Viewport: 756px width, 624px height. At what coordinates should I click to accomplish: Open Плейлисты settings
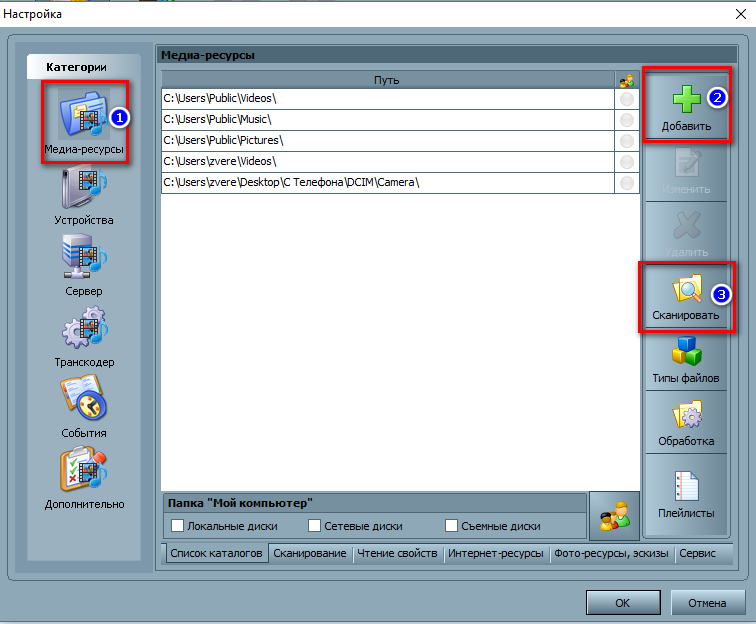pos(686,495)
